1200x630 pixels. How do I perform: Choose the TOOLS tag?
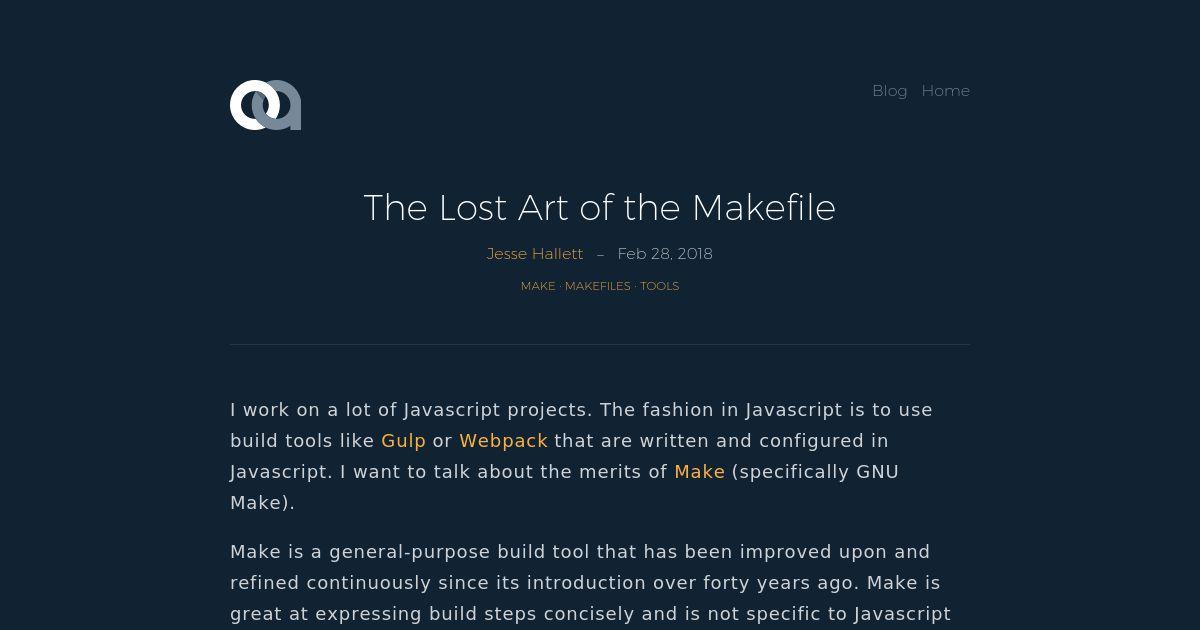click(x=659, y=286)
